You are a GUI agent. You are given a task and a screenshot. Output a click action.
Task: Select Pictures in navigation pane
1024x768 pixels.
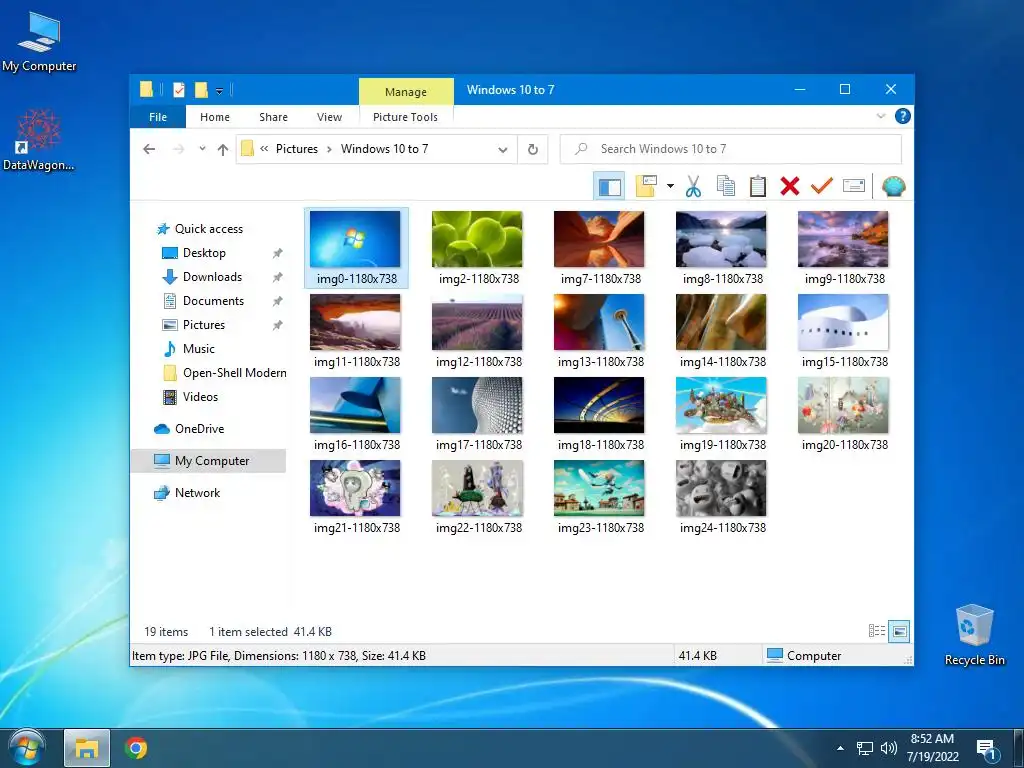click(204, 325)
